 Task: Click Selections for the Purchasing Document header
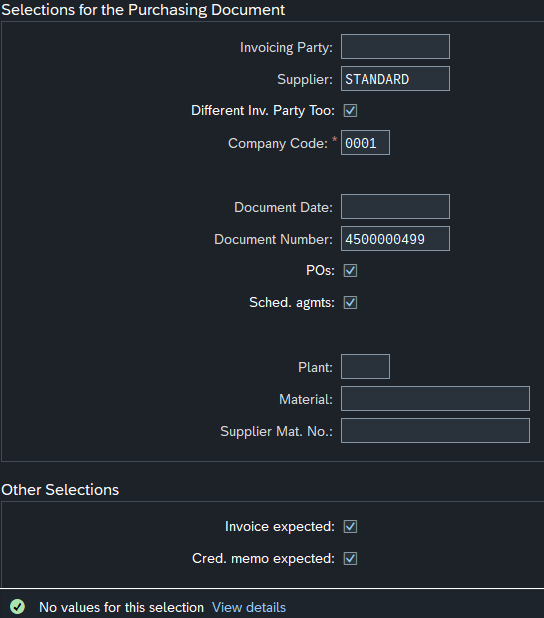[143, 10]
